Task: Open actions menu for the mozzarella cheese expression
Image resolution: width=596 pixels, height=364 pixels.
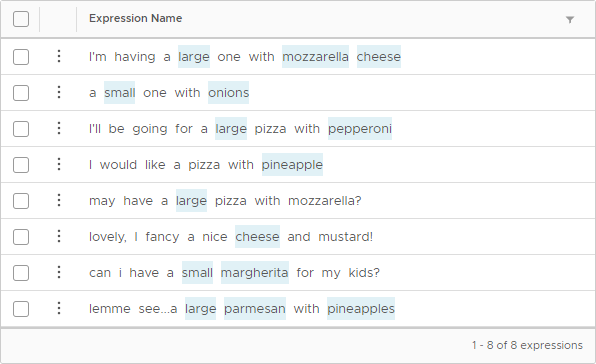Action: click(x=59, y=56)
